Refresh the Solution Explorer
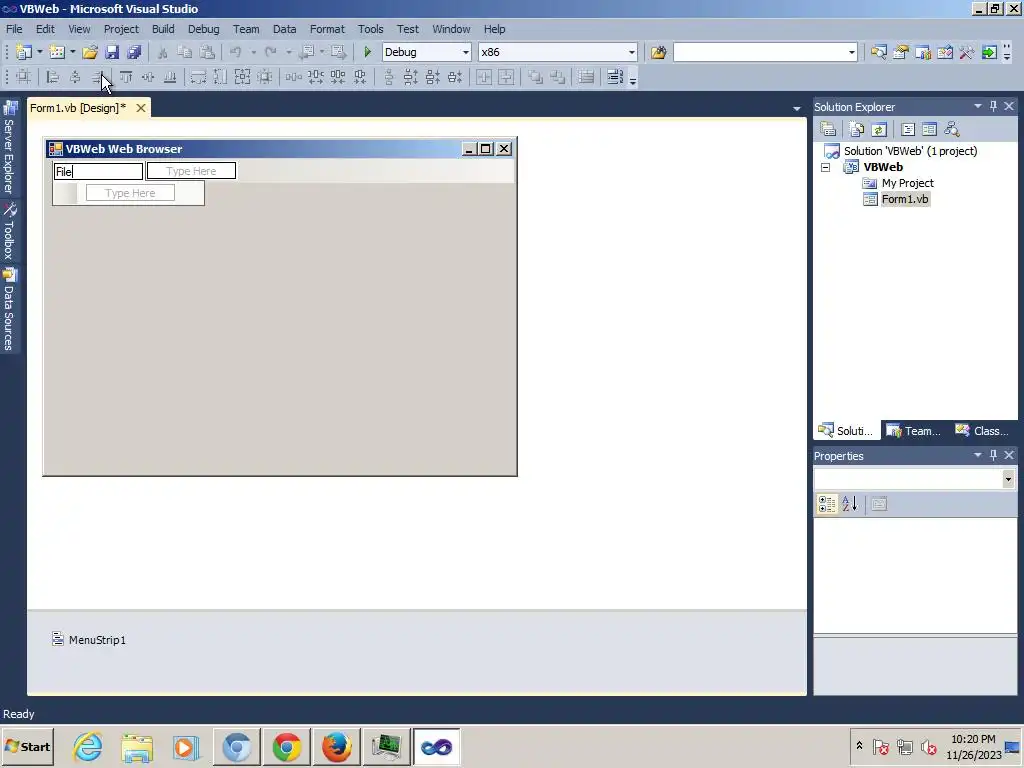 coord(878,129)
